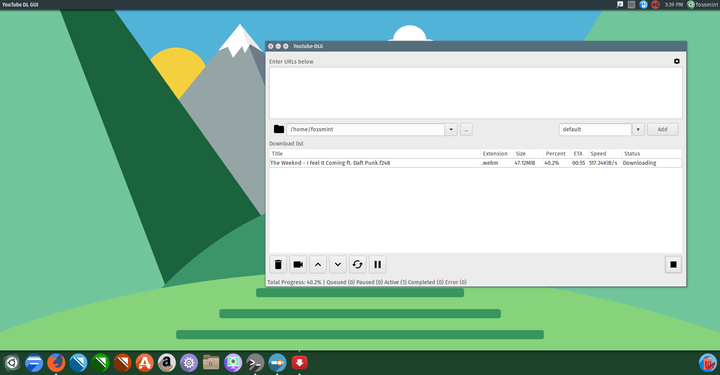
Task: Click the reload circular arrows button
Action: pos(357,264)
